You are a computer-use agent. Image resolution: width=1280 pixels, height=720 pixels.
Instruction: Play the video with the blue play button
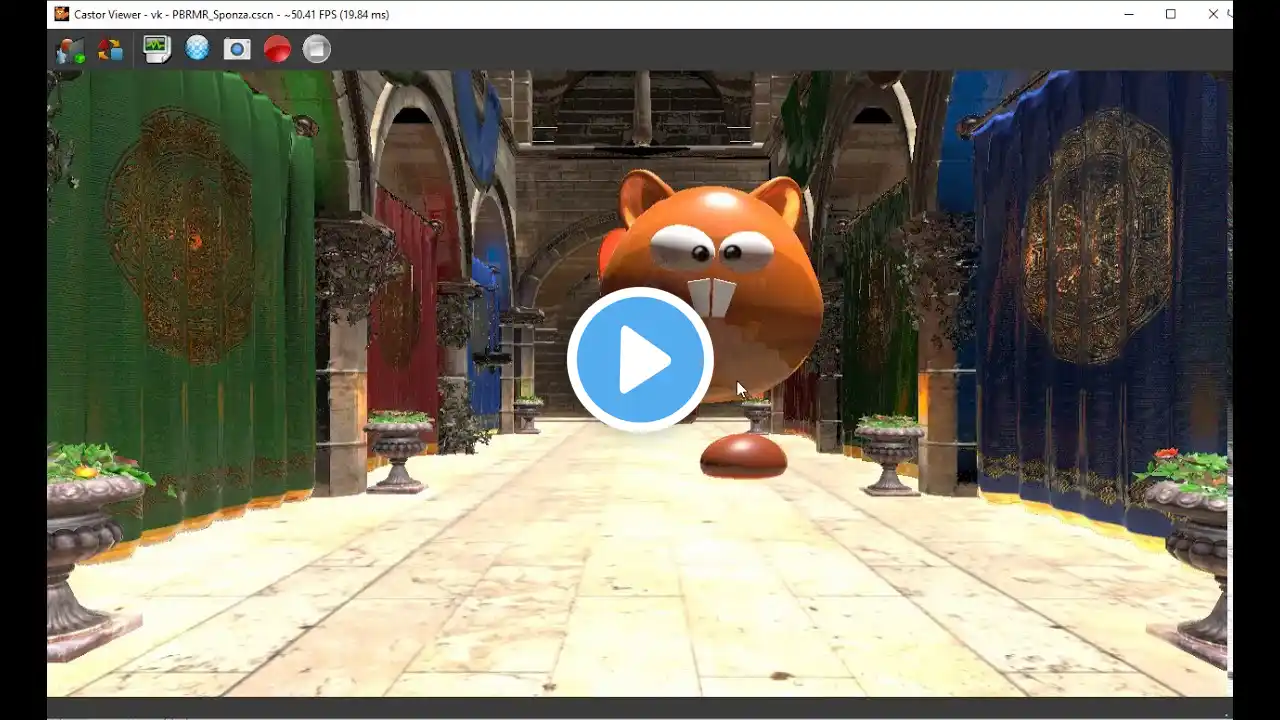(640, 360)
